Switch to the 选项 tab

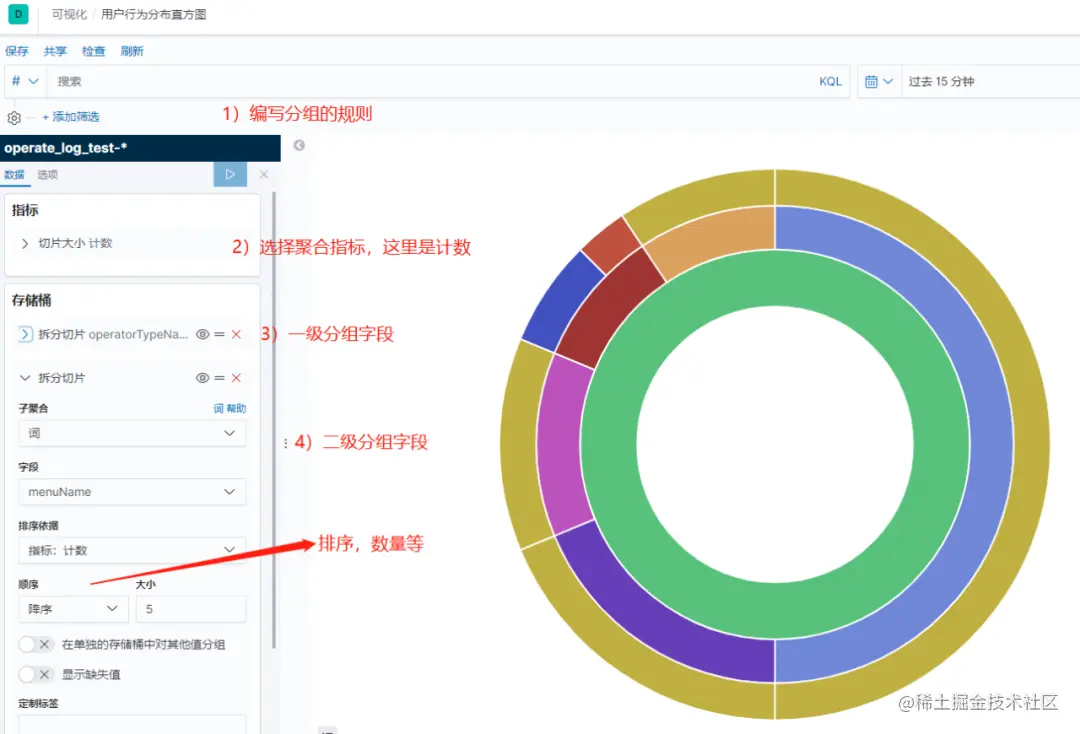click(x=48, y=175)
